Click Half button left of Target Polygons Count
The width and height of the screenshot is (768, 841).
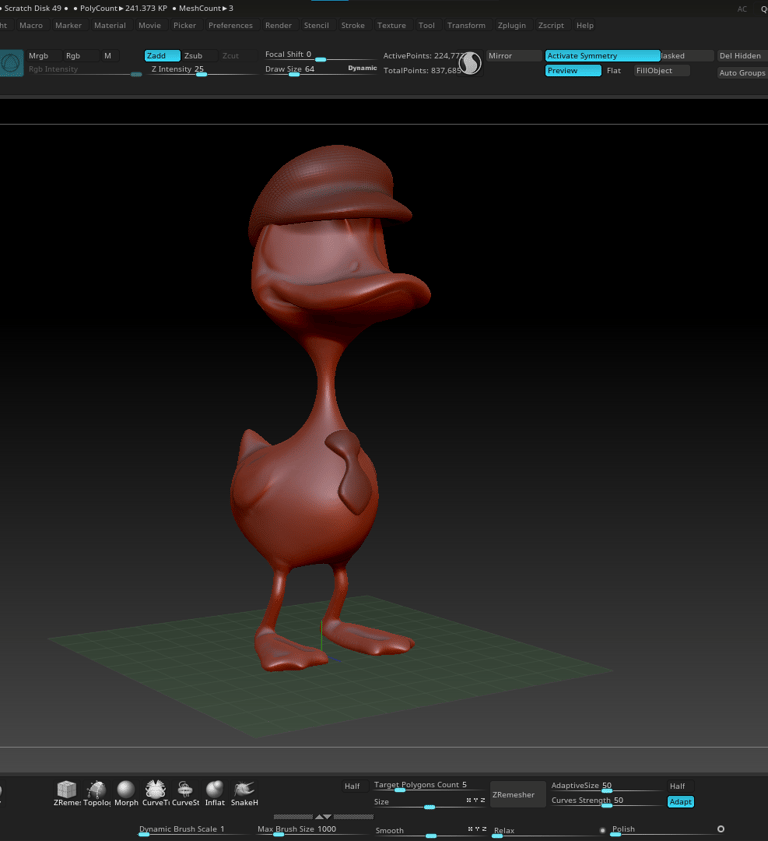(x=352, y=786)
